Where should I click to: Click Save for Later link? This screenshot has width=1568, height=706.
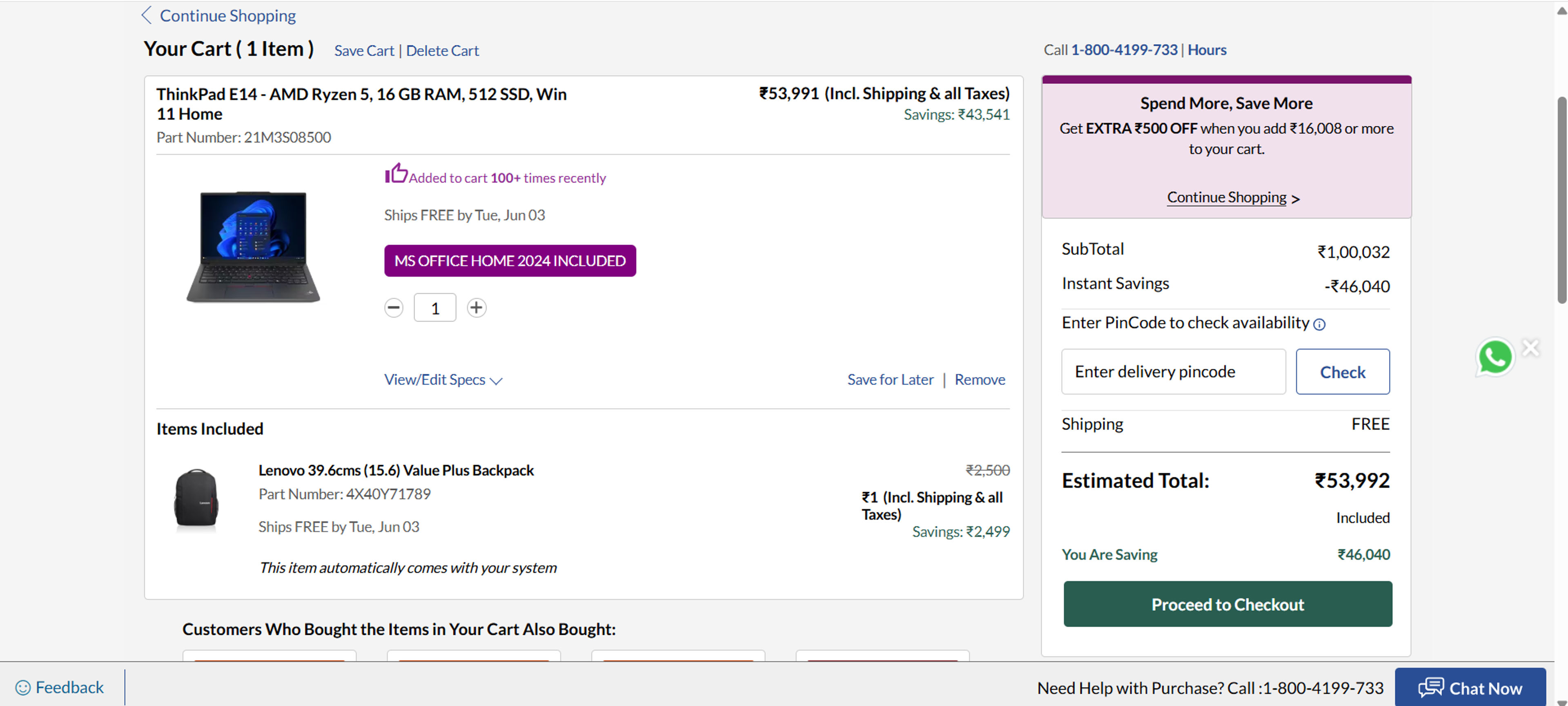(890, 380)
